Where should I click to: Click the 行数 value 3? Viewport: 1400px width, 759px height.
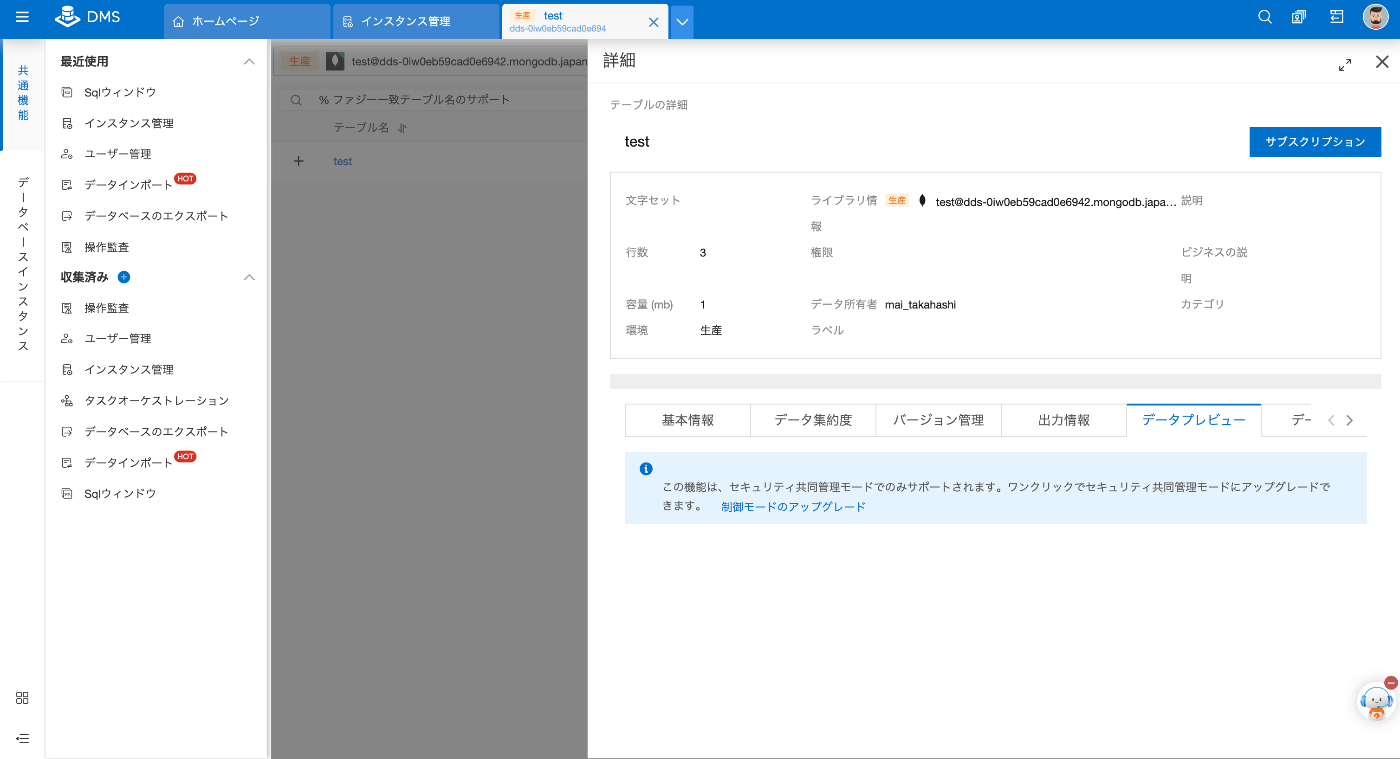pos(703,252)
